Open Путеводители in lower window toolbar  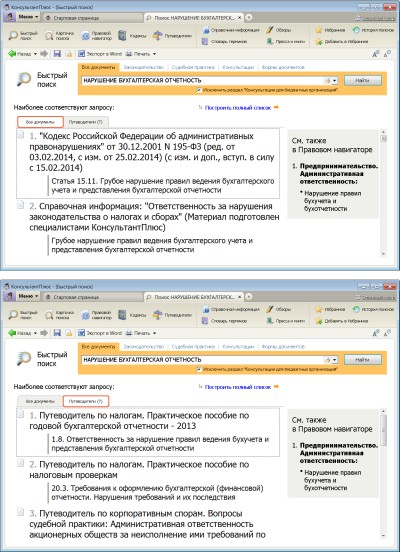pyautogui.click(x=172, y=315)
